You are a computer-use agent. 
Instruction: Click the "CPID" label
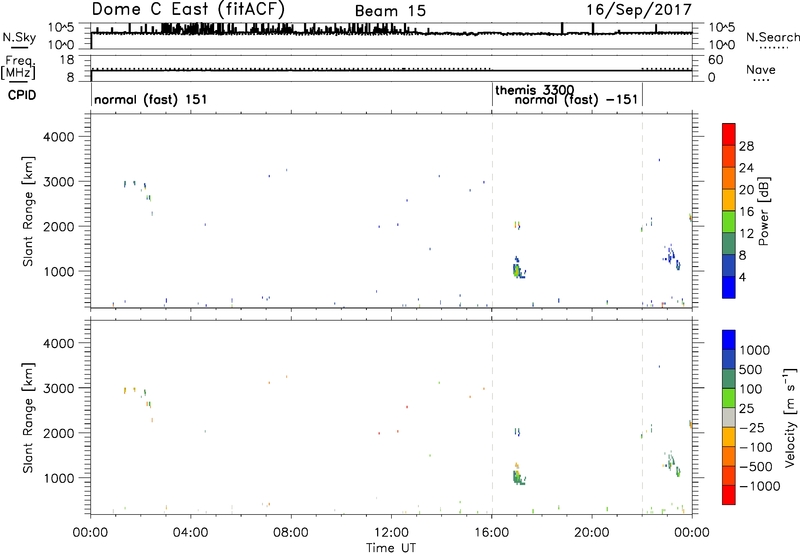point(22,95)
